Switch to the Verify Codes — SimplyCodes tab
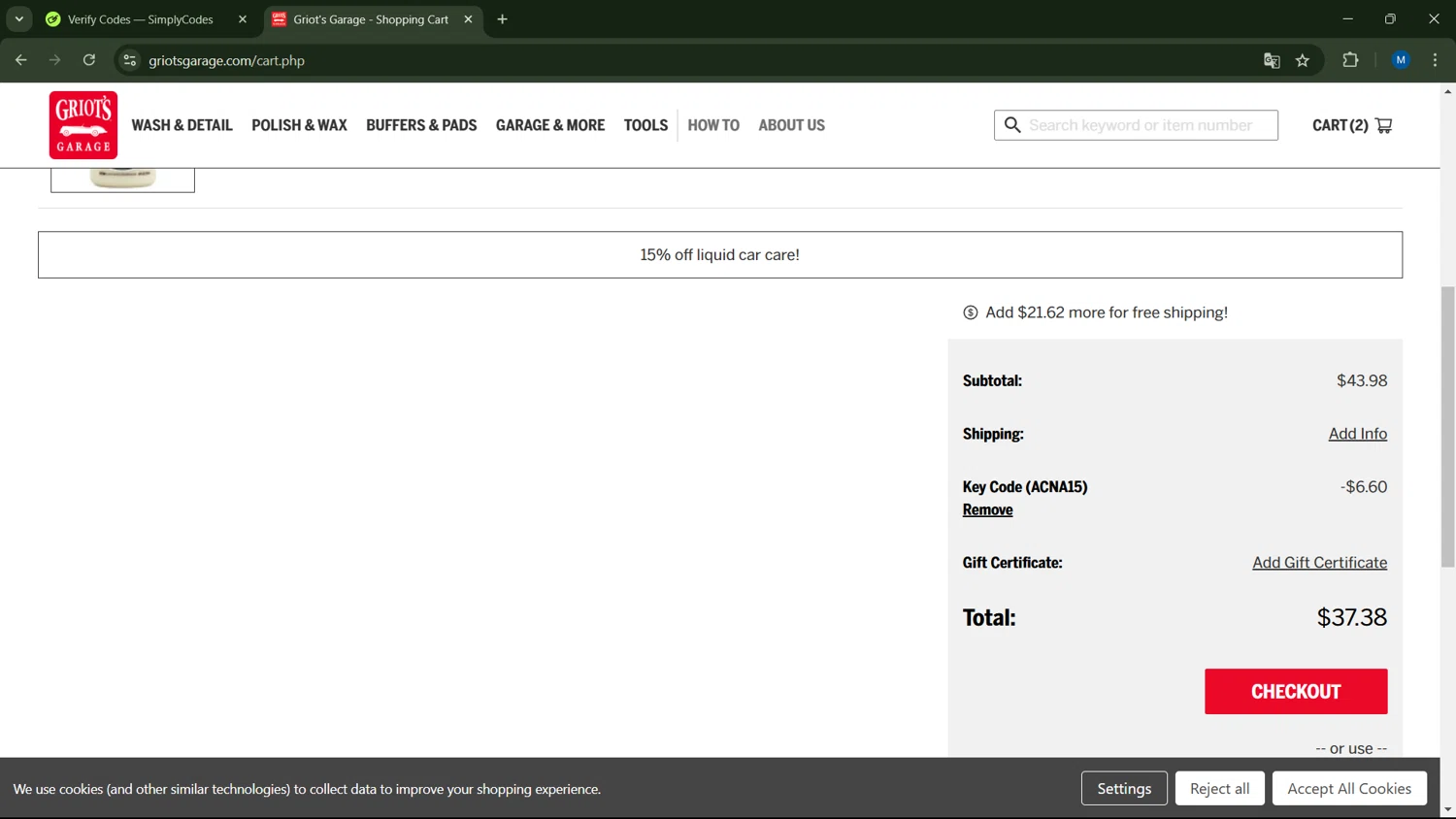The width and height of the screenshot is (1456, 819). click(x=141, y=19)
